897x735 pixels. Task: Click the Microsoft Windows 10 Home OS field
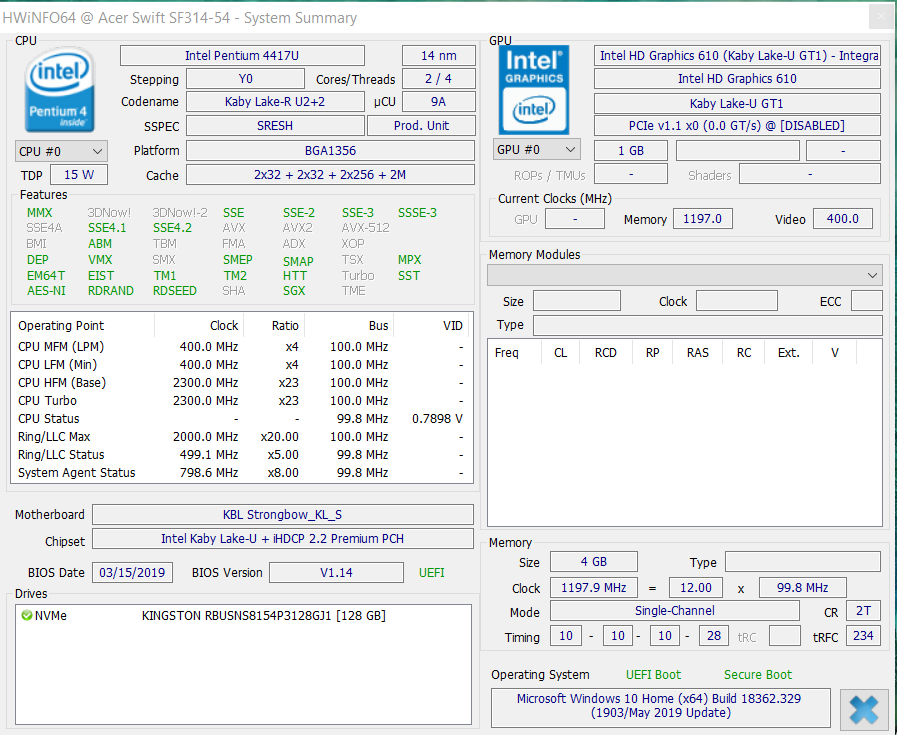(660, 706)
